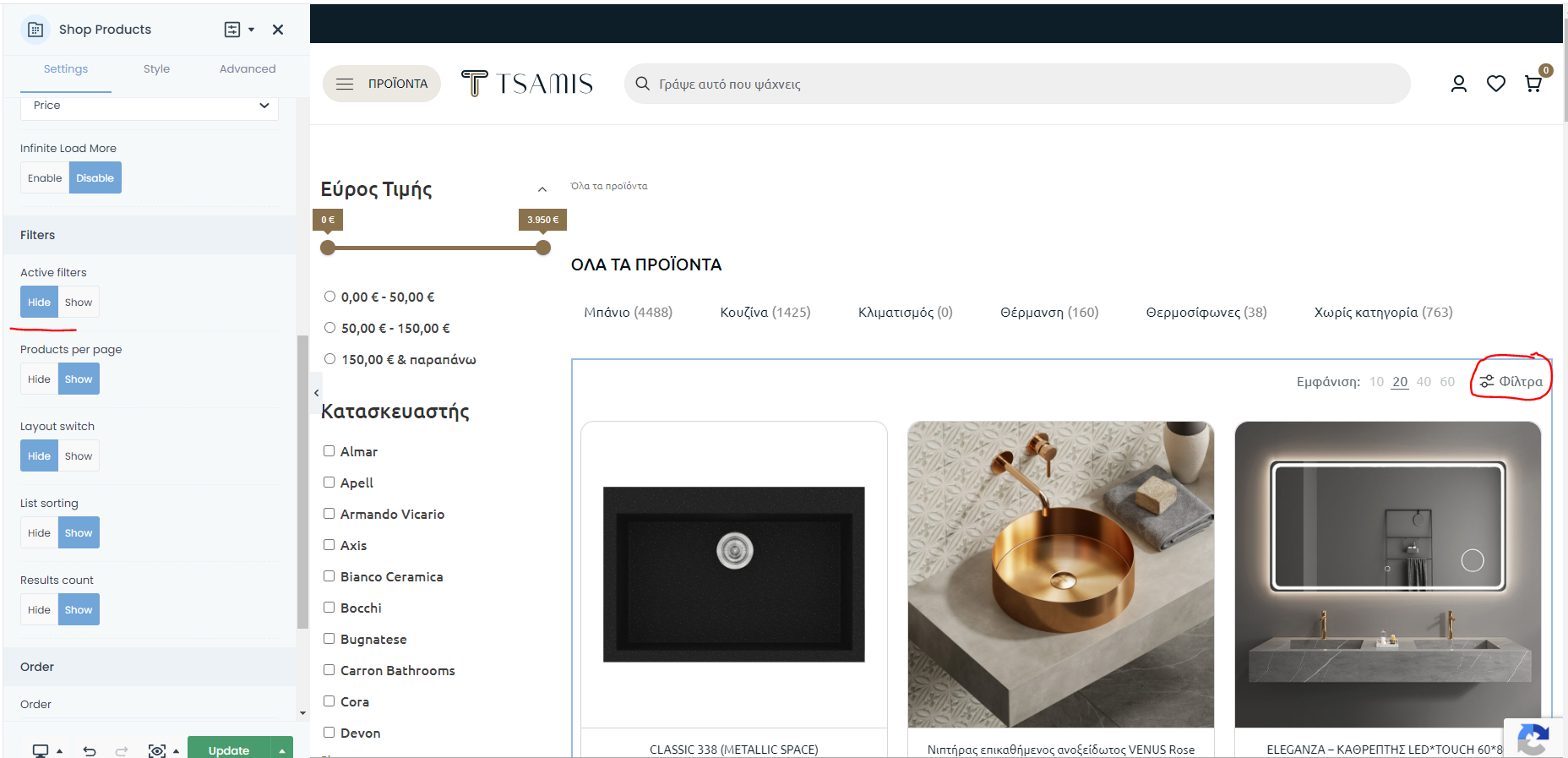Screen dimensions: 1568x758
Task: Open the shopping cart icon
Action: (1533, 84)
